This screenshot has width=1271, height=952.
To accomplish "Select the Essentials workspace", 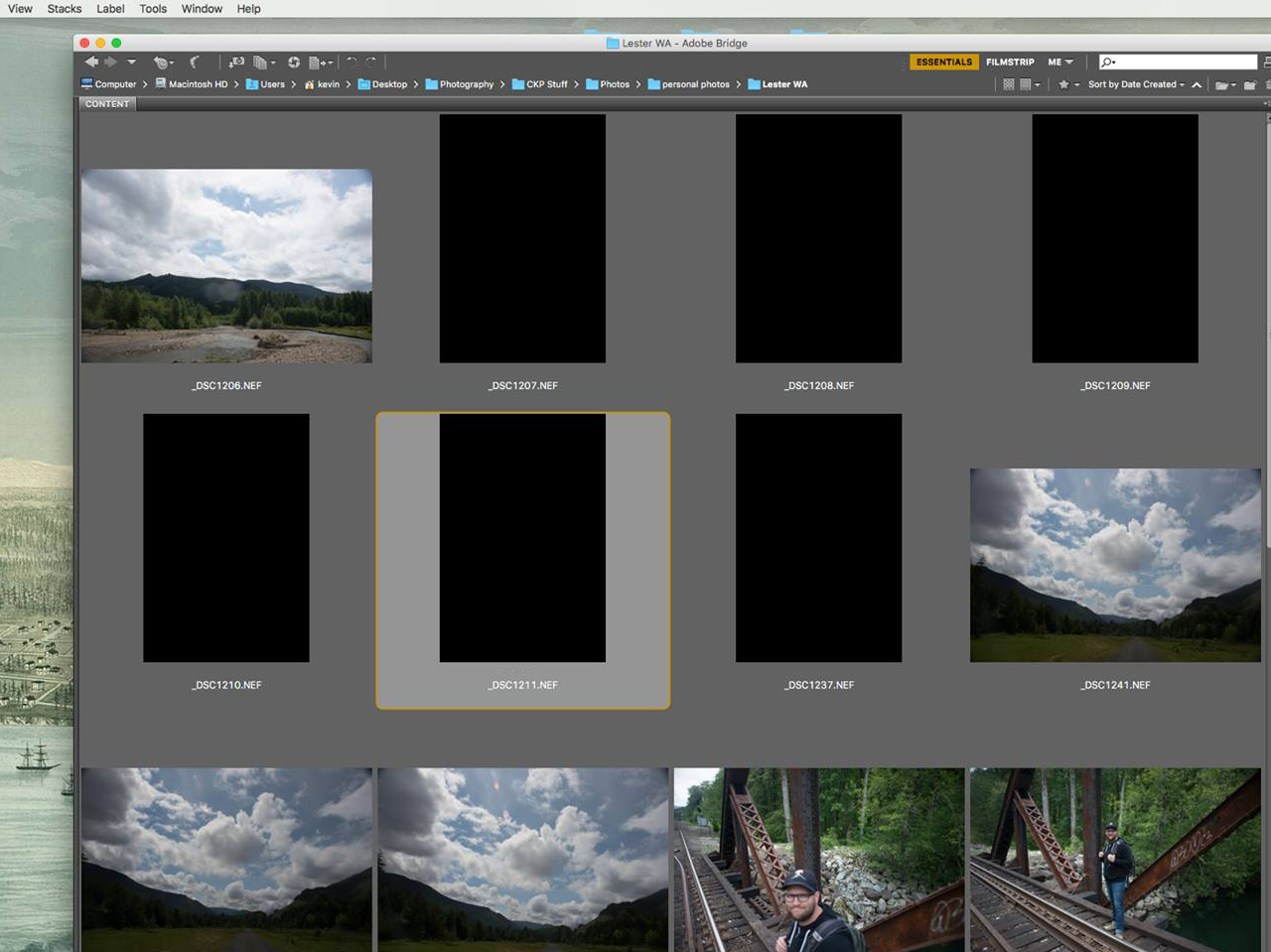I will 943,63.
